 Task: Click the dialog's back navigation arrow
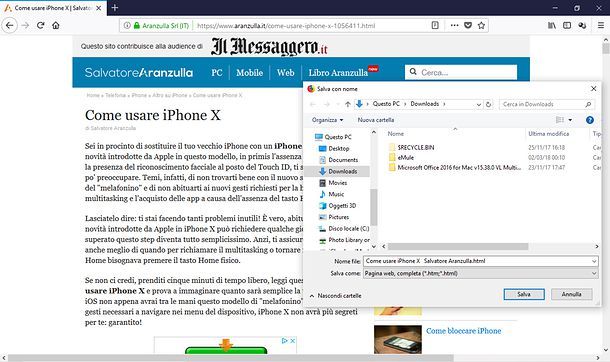coord(312,104)
